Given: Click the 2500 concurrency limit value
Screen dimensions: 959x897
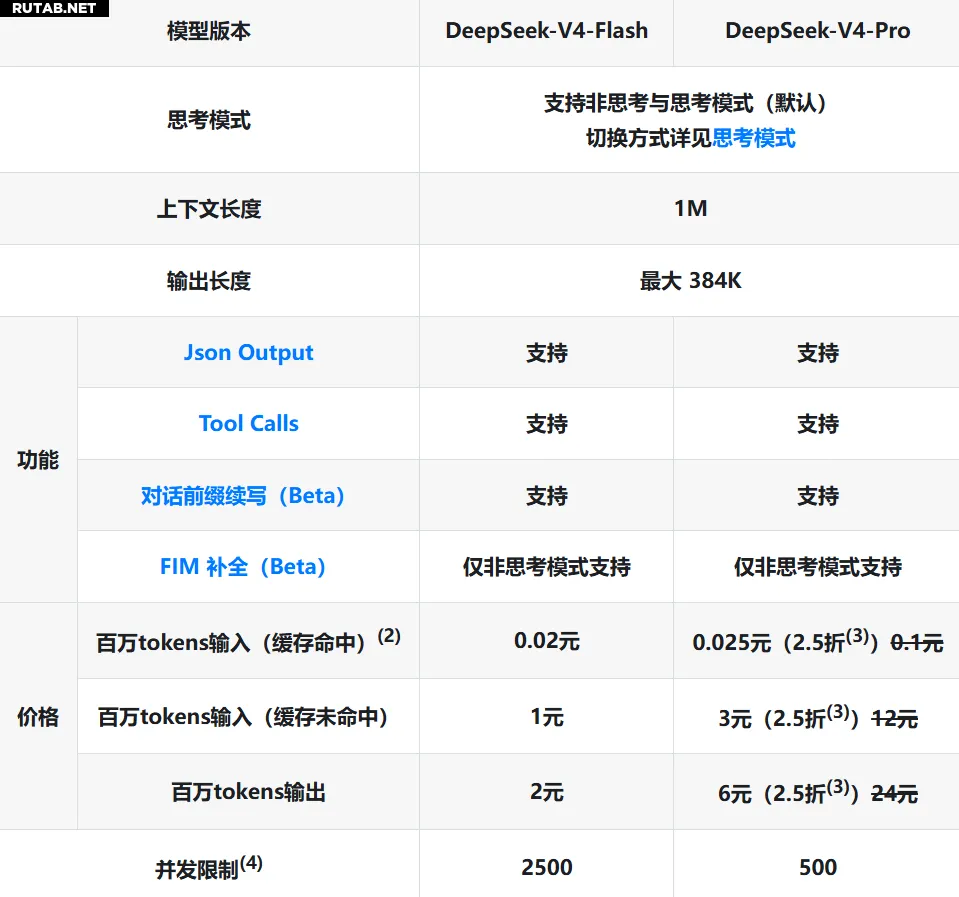Looking at the screenshot, I should click(x=547, y=867).
